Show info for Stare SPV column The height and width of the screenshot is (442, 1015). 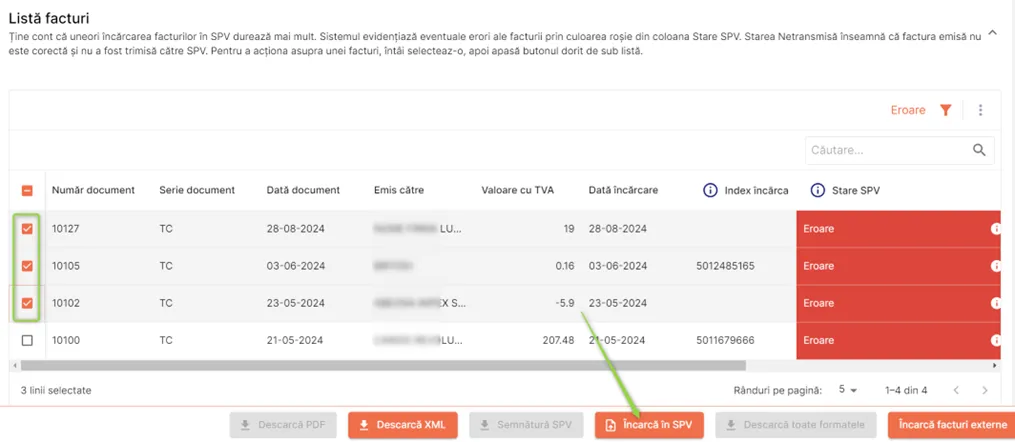(x=818, y=190)
